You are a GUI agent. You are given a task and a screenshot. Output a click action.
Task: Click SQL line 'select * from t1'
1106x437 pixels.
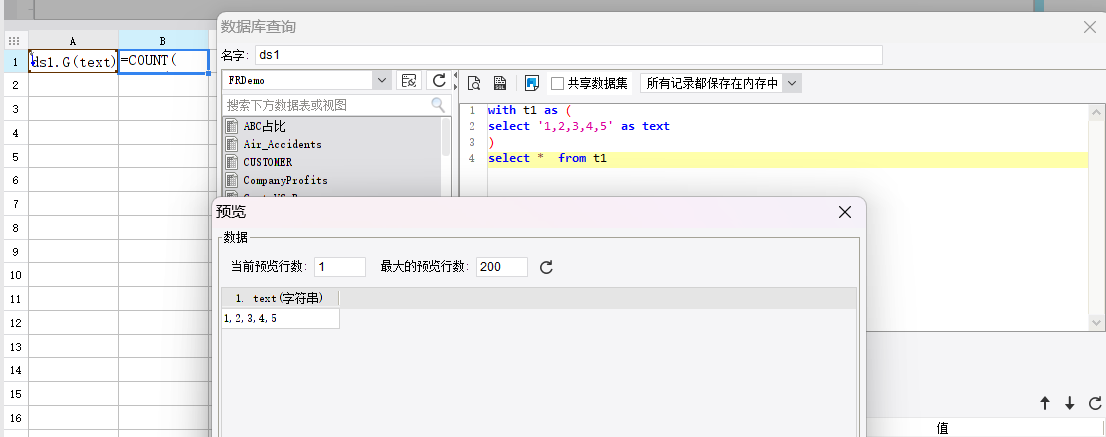point(547,159)
